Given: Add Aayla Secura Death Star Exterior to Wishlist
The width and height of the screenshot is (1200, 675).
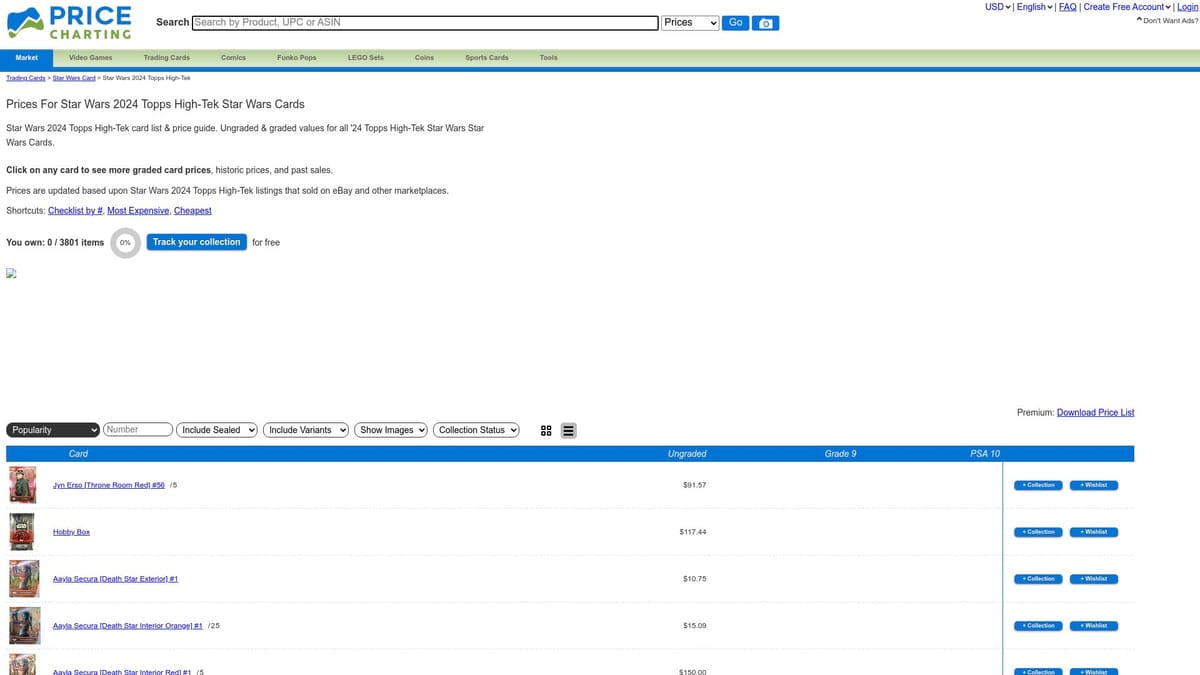Looking at the screenshot, I should pyautogui.click(x=1094, y=579).
